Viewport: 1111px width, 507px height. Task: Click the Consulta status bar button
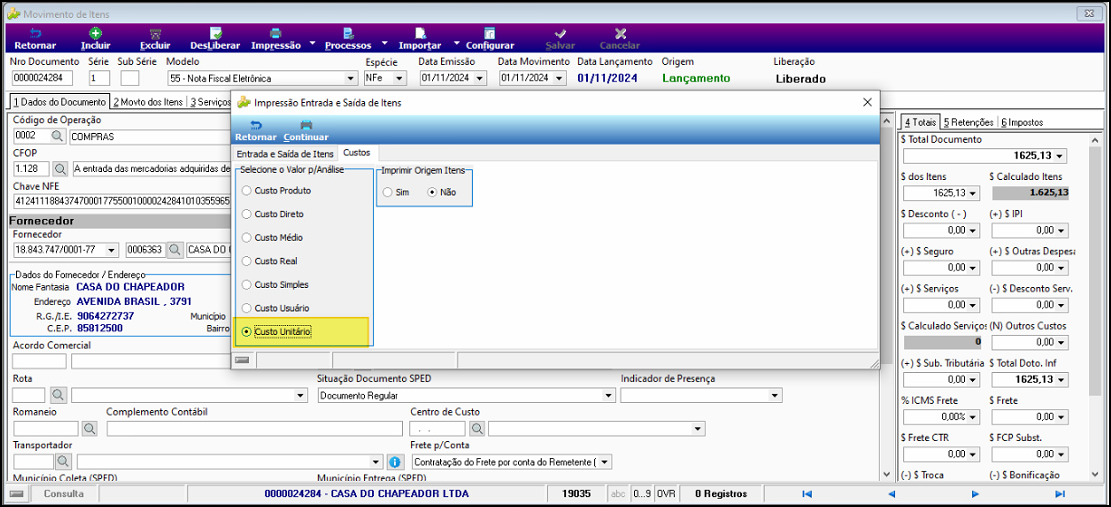(x=64, y=494)
